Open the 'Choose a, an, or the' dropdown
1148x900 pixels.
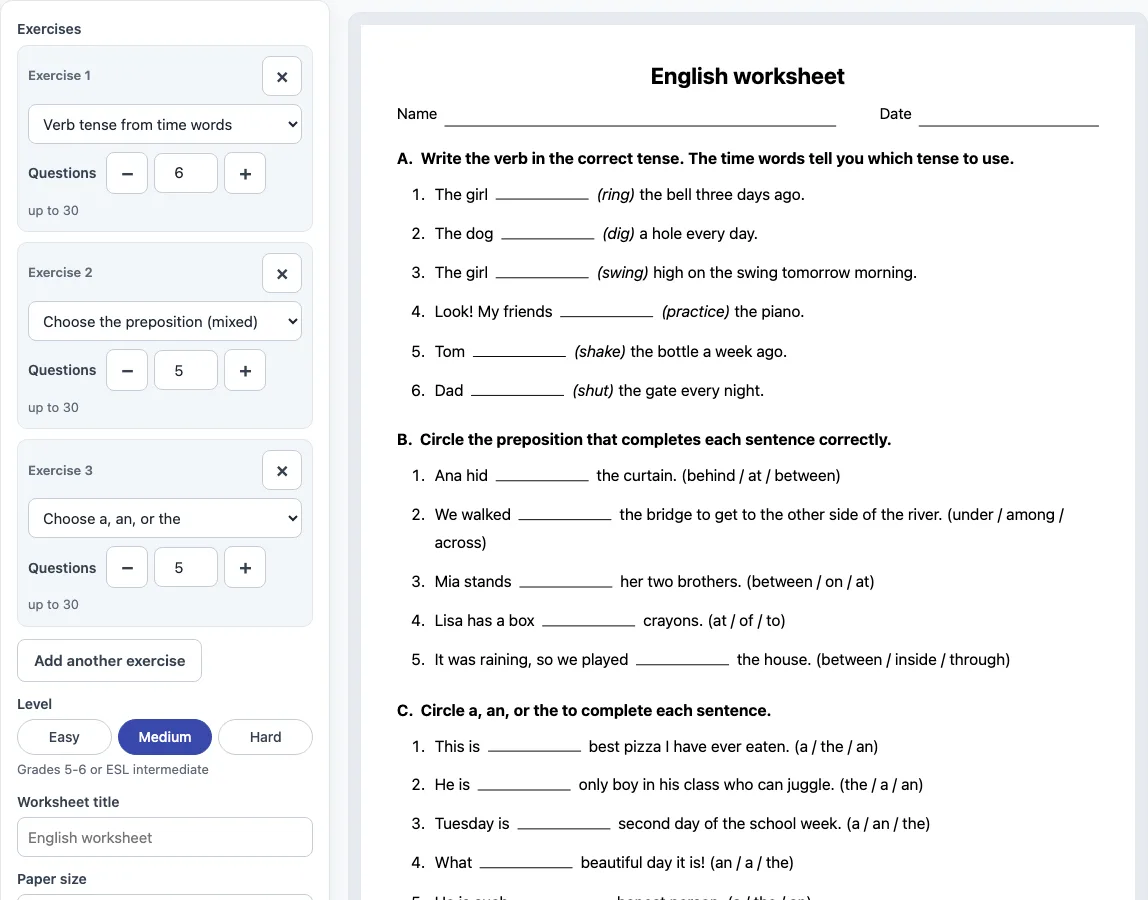[x=165, y=518]
